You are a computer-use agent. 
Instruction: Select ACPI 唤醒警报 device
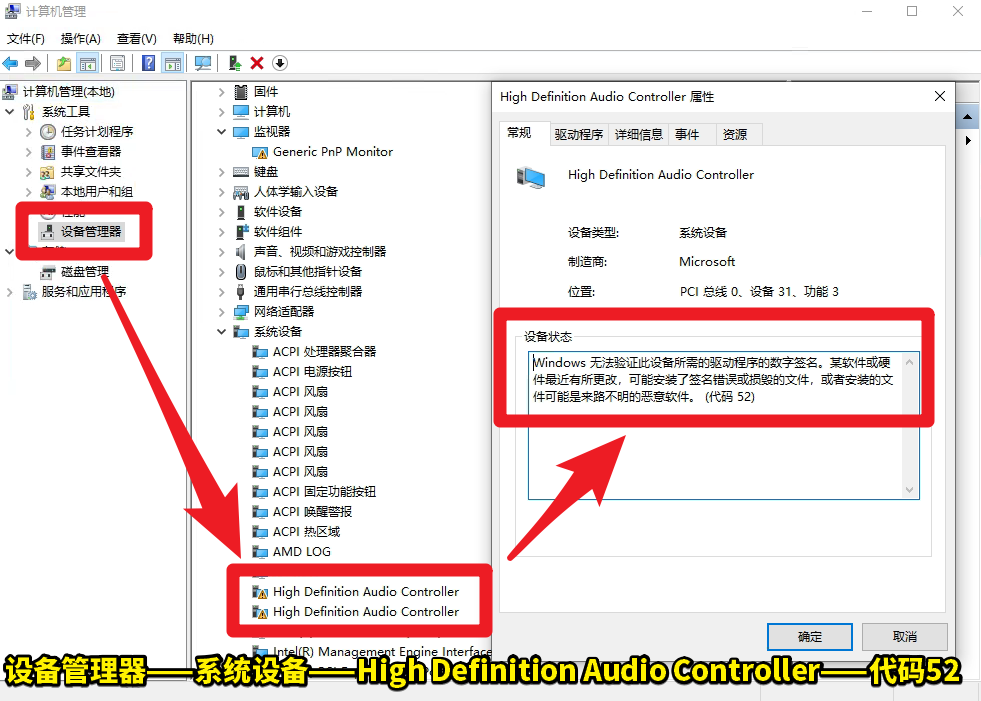pos(312,512)
